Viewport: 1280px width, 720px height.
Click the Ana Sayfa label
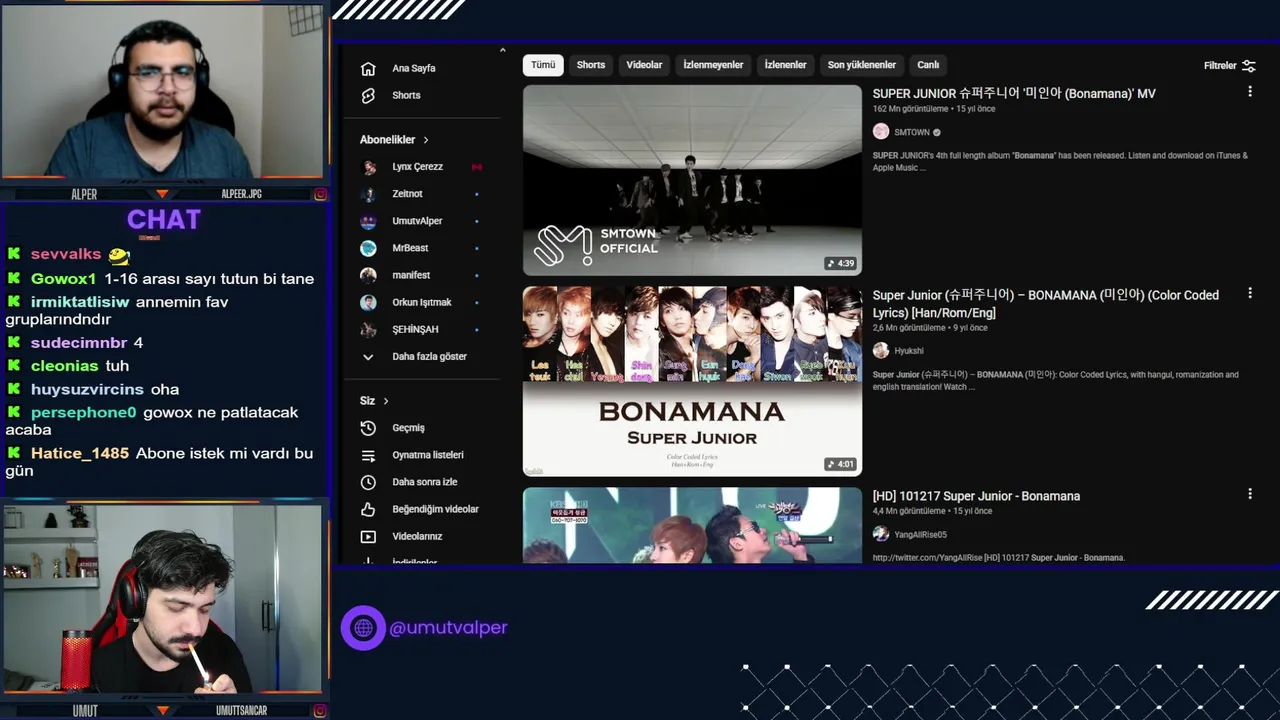(x=414, y=68)
